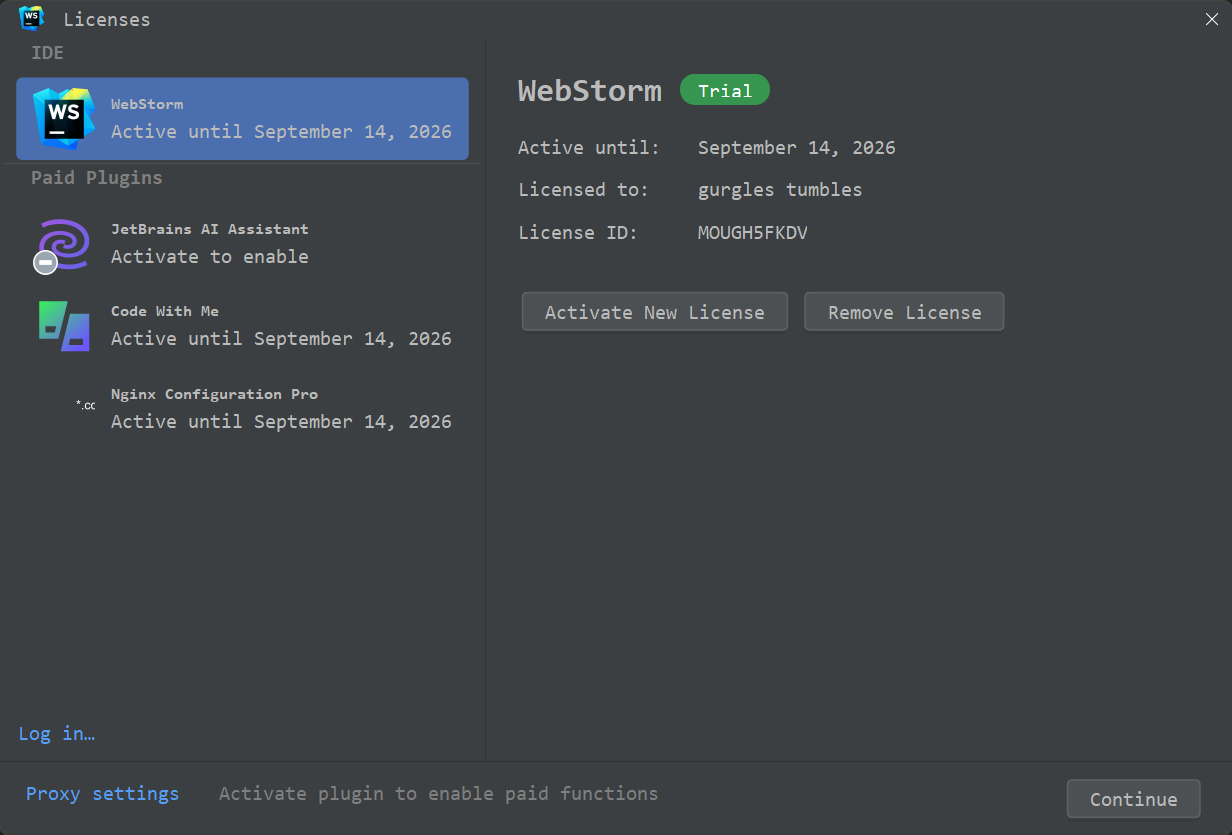Screen dimensions: 1232x835
Task: Click the disabled badge on the AI Assistant icon
Action: (x=44, y=262)
